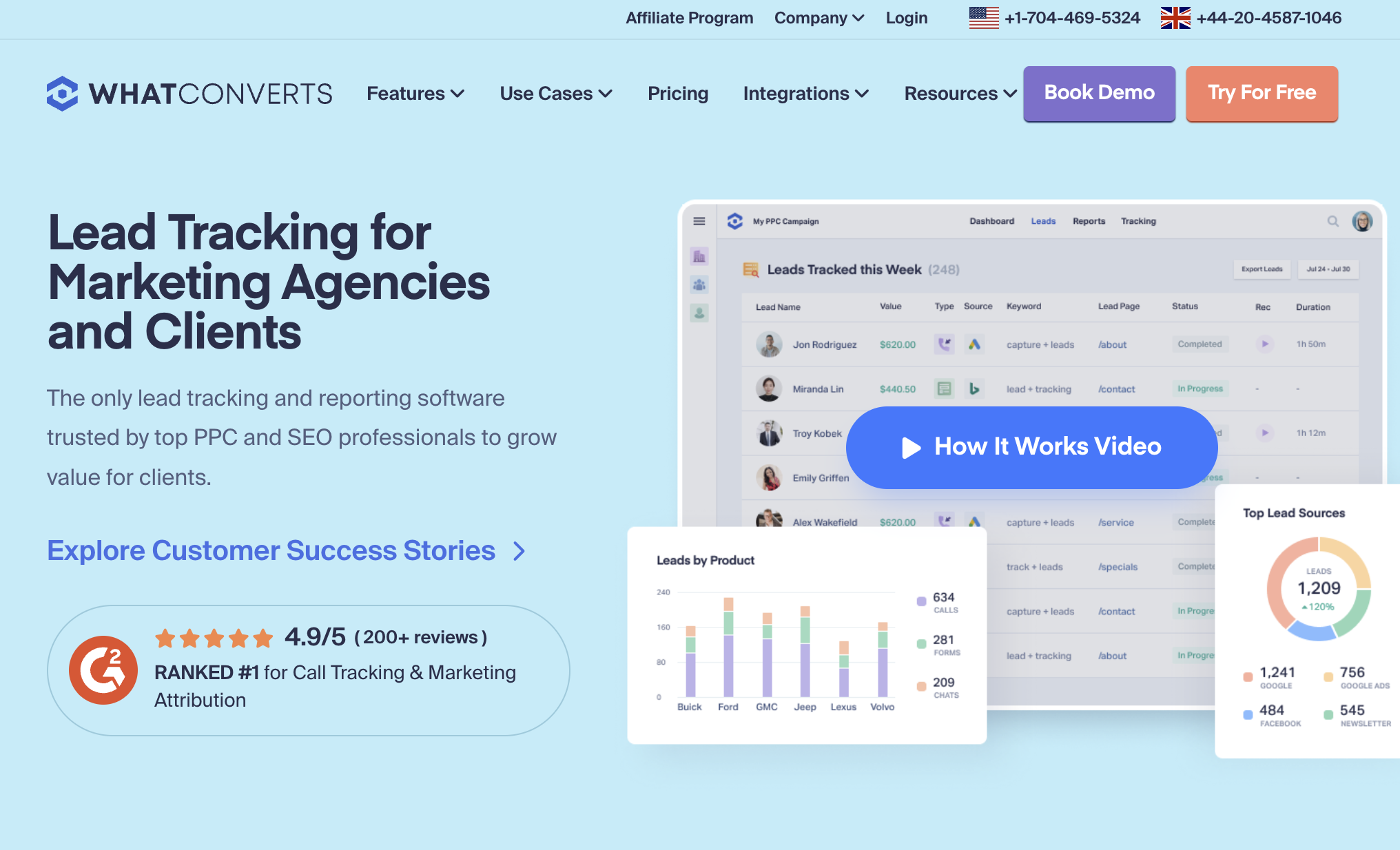Viewport: 1400px width, 850px height.
Task: Click the /contact lead page for Miranda Lin
Action: 1116,389
